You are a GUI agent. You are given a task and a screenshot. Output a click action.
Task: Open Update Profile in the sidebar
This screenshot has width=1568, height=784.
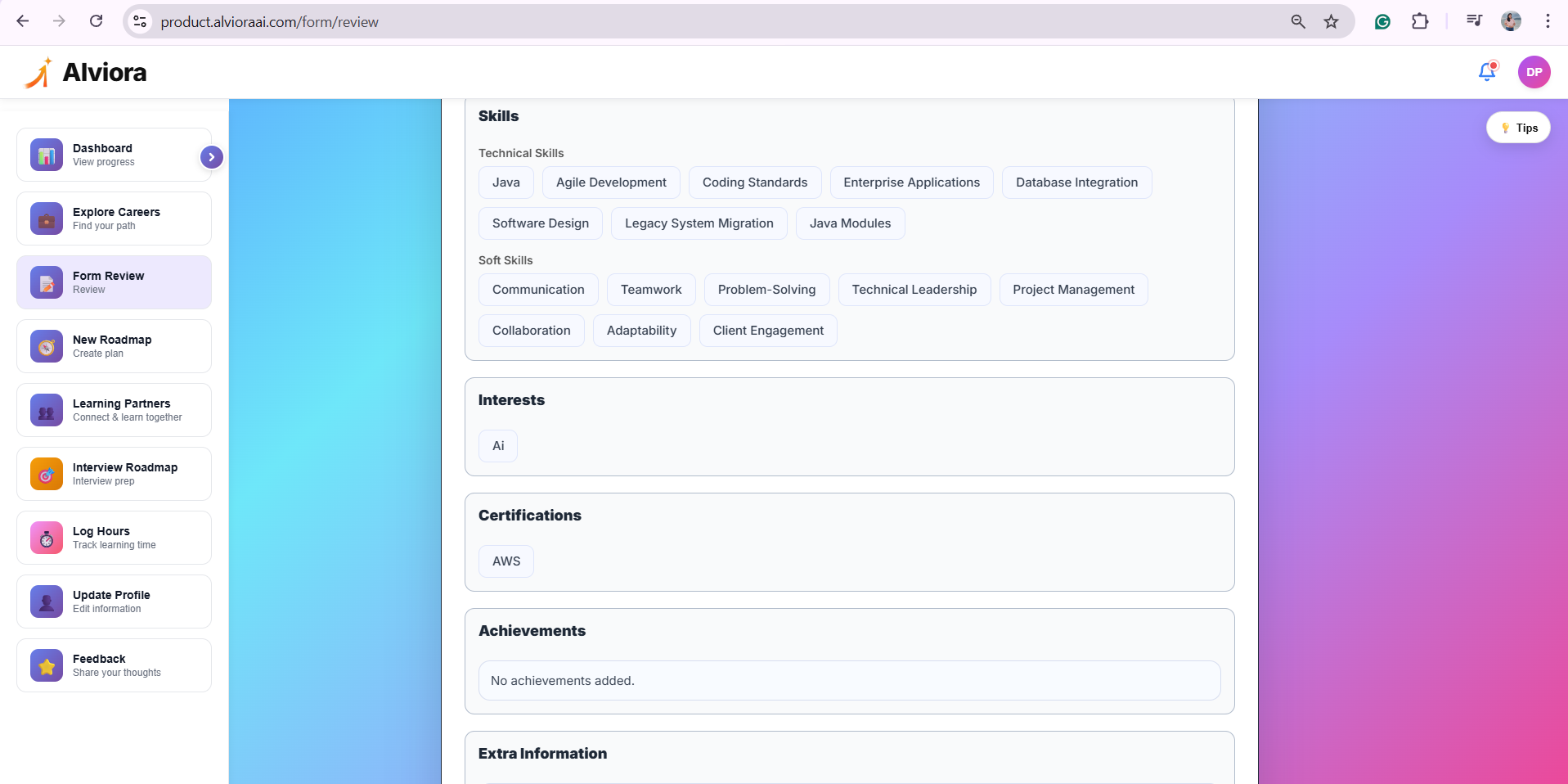pyautogui.click(x=114, y=602)
